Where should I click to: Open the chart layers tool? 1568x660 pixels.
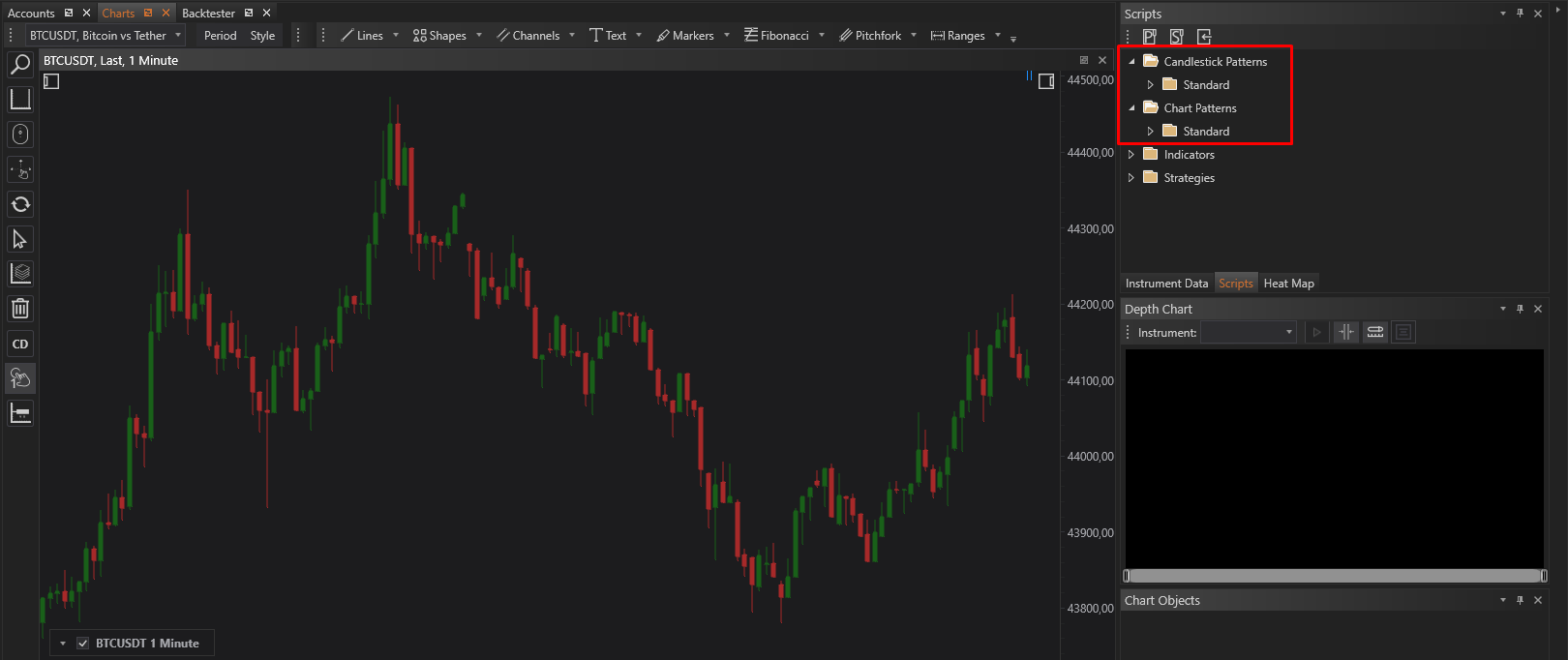(20, 274)
